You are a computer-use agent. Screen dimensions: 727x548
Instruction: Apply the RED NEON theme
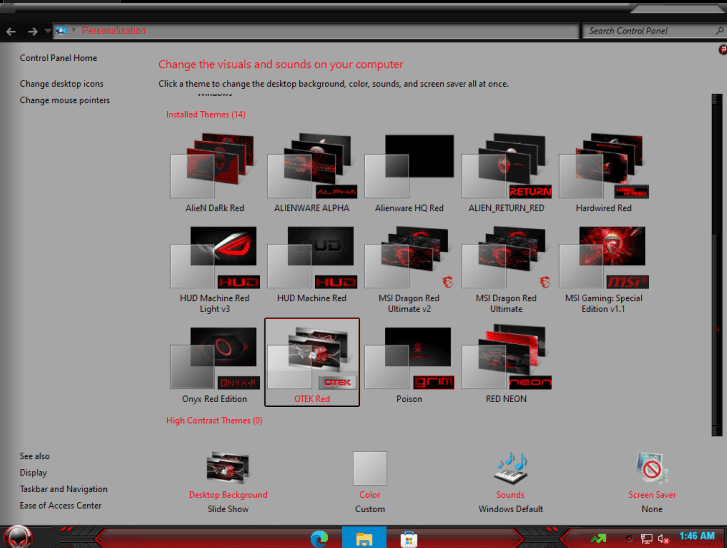pyautogui.click(x=506, y=364)
